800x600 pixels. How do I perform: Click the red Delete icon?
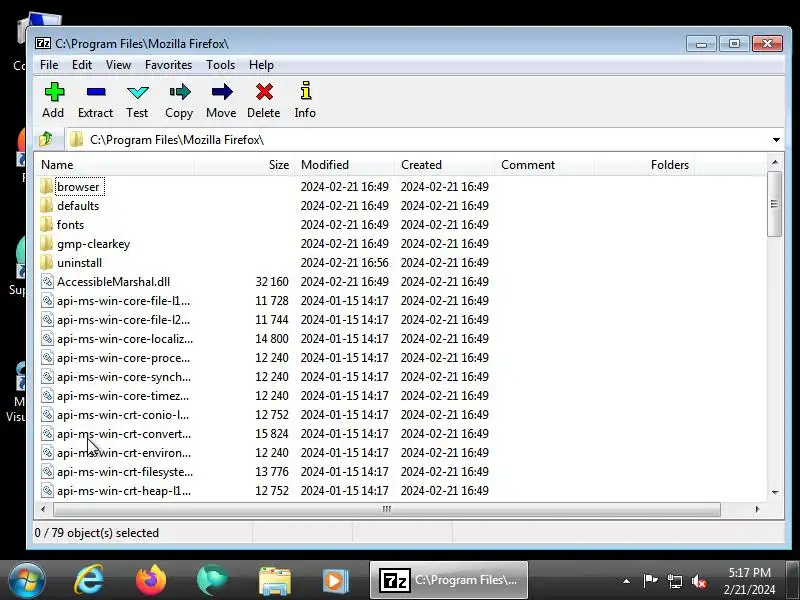[x=264, y=92]
